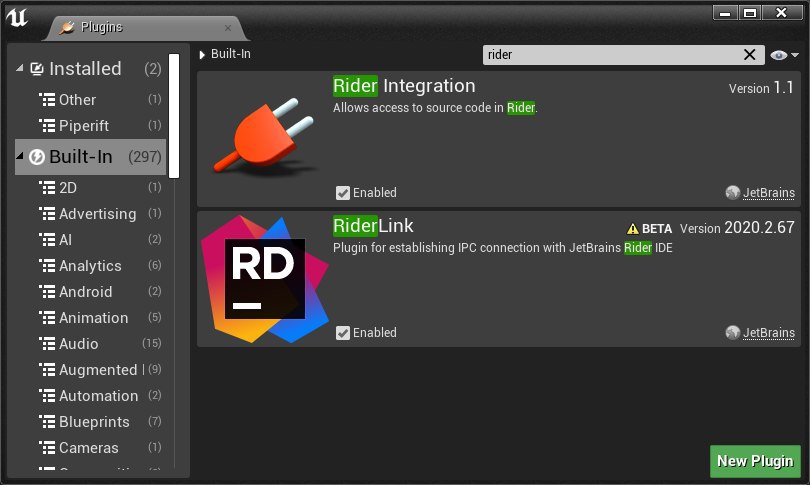The width and height of the screenshot is (810, 485).
Task: Toggle Enabled checkbox for Rider Integration
Action: tap(342, 193)
